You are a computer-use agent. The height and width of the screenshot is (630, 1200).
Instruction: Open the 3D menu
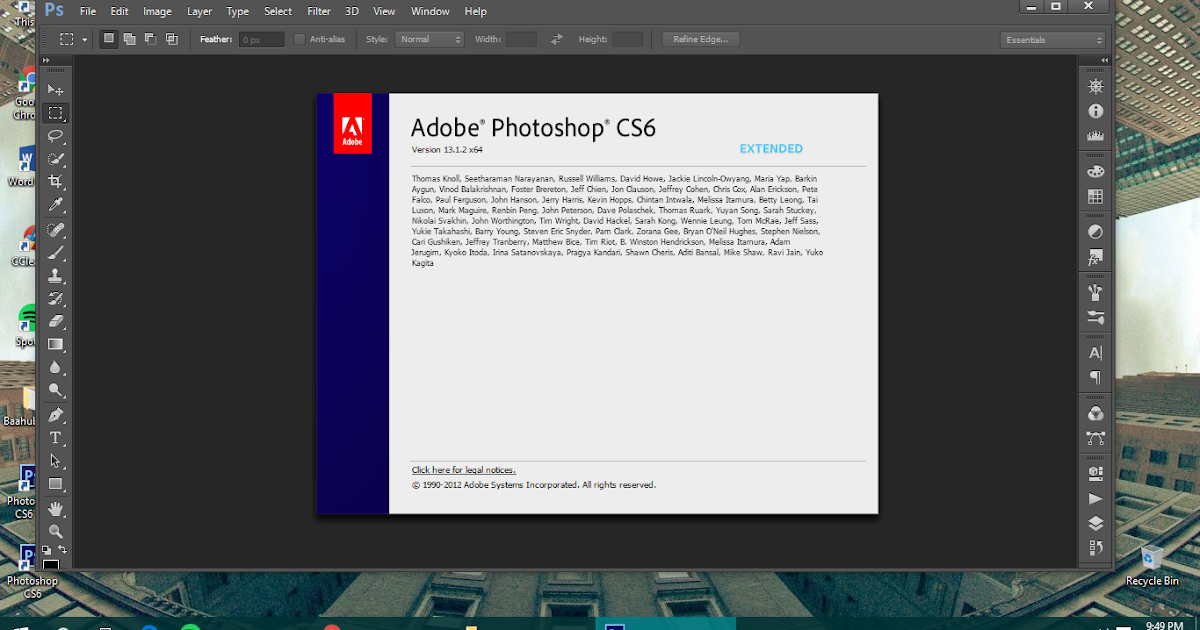click(352, 11)
